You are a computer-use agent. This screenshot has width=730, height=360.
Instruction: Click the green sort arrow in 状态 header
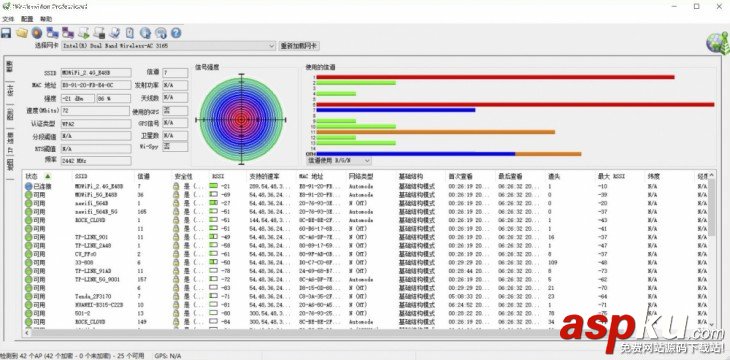point(47,177)
